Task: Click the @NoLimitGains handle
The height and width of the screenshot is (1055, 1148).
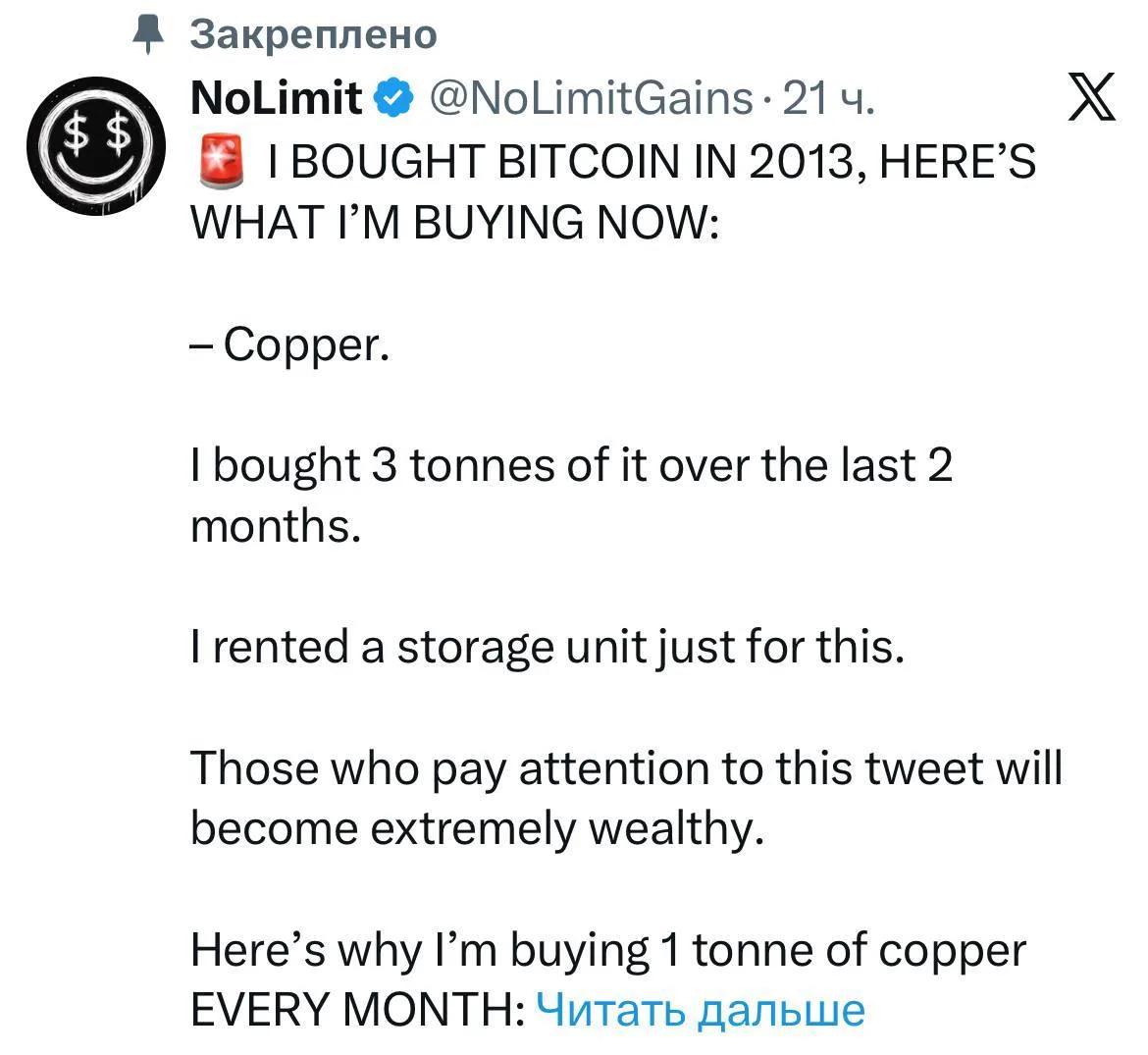Action: coord(591,98)
